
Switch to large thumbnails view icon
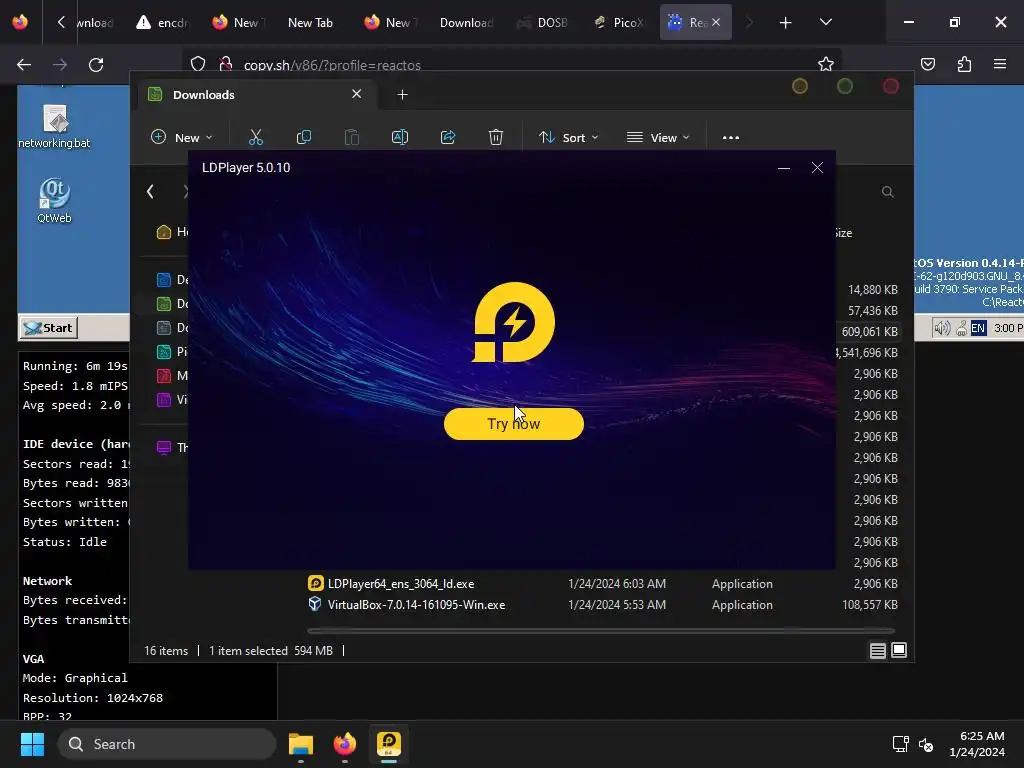pyautogui.click(x=899, y=650)
